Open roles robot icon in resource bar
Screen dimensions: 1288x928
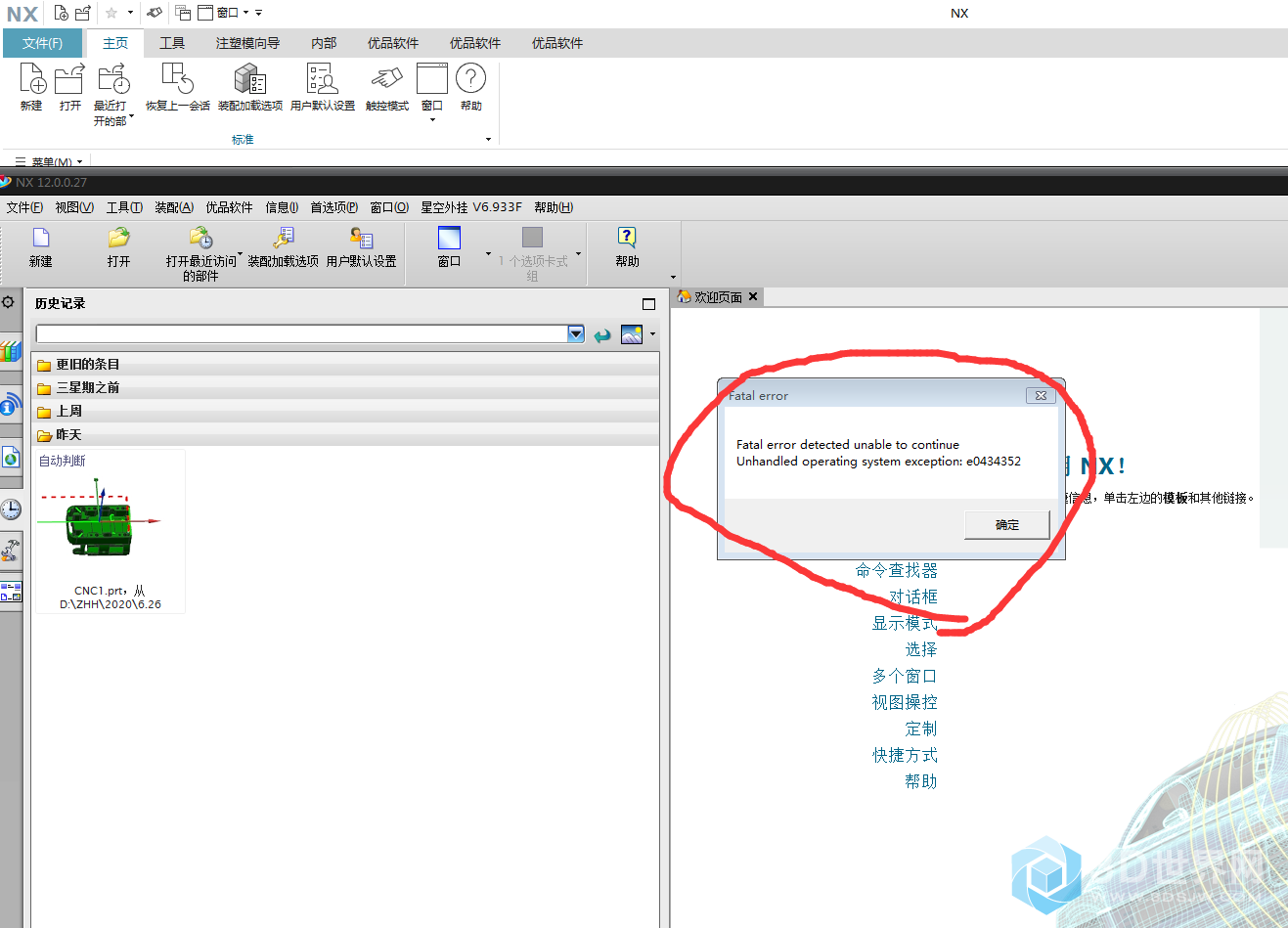tap(10, 552)
